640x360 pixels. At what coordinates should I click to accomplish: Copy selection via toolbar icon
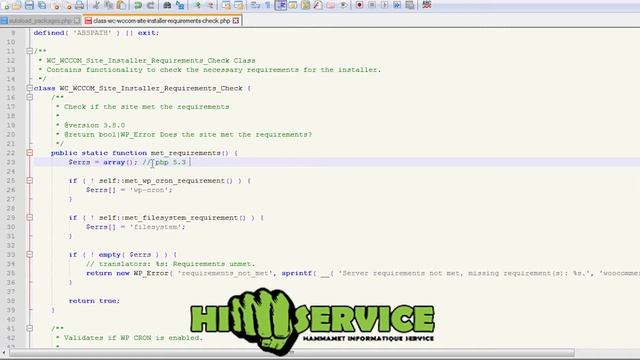109,5
